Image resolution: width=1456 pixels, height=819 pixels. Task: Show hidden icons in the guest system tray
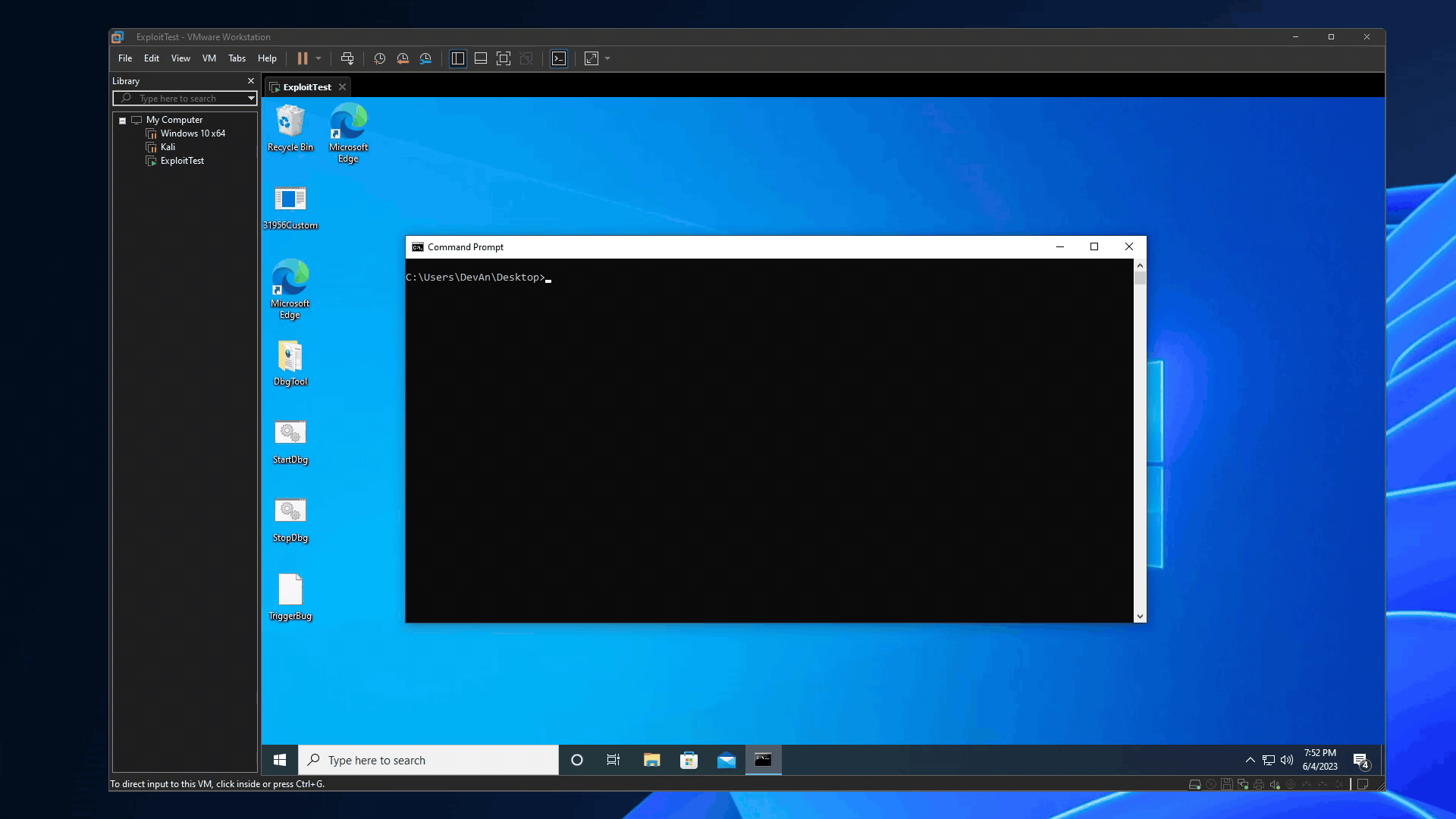(x=1250, y=760)
